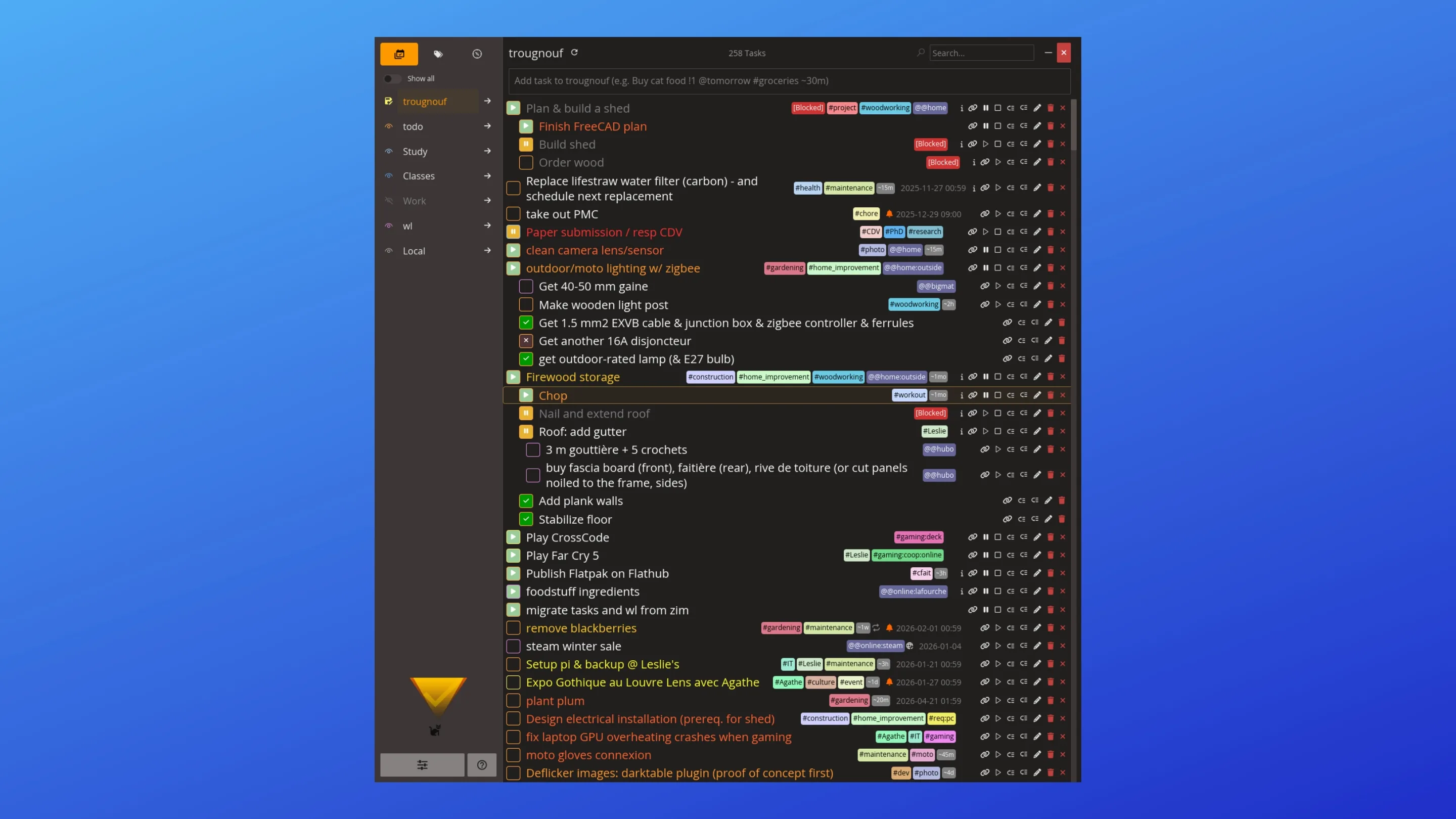The image size is (1456, 819).
Task: Refresh the troubnouf task list
Action: coord(574,53)
